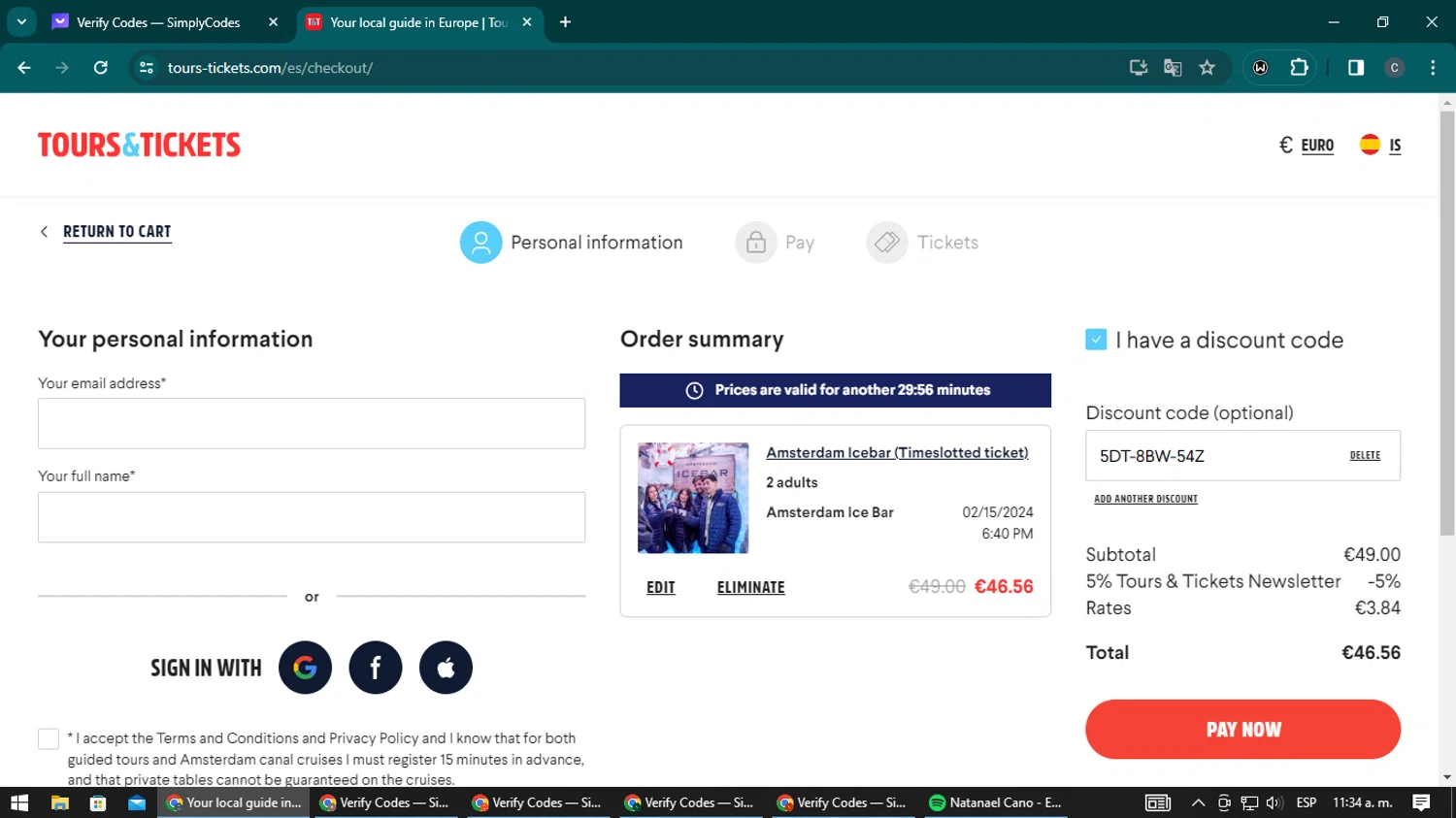Image resolution: width=1456 pixels, height=818 pixels.
Task: Sign in with Google icon
Action: click(x=305, y=668)
